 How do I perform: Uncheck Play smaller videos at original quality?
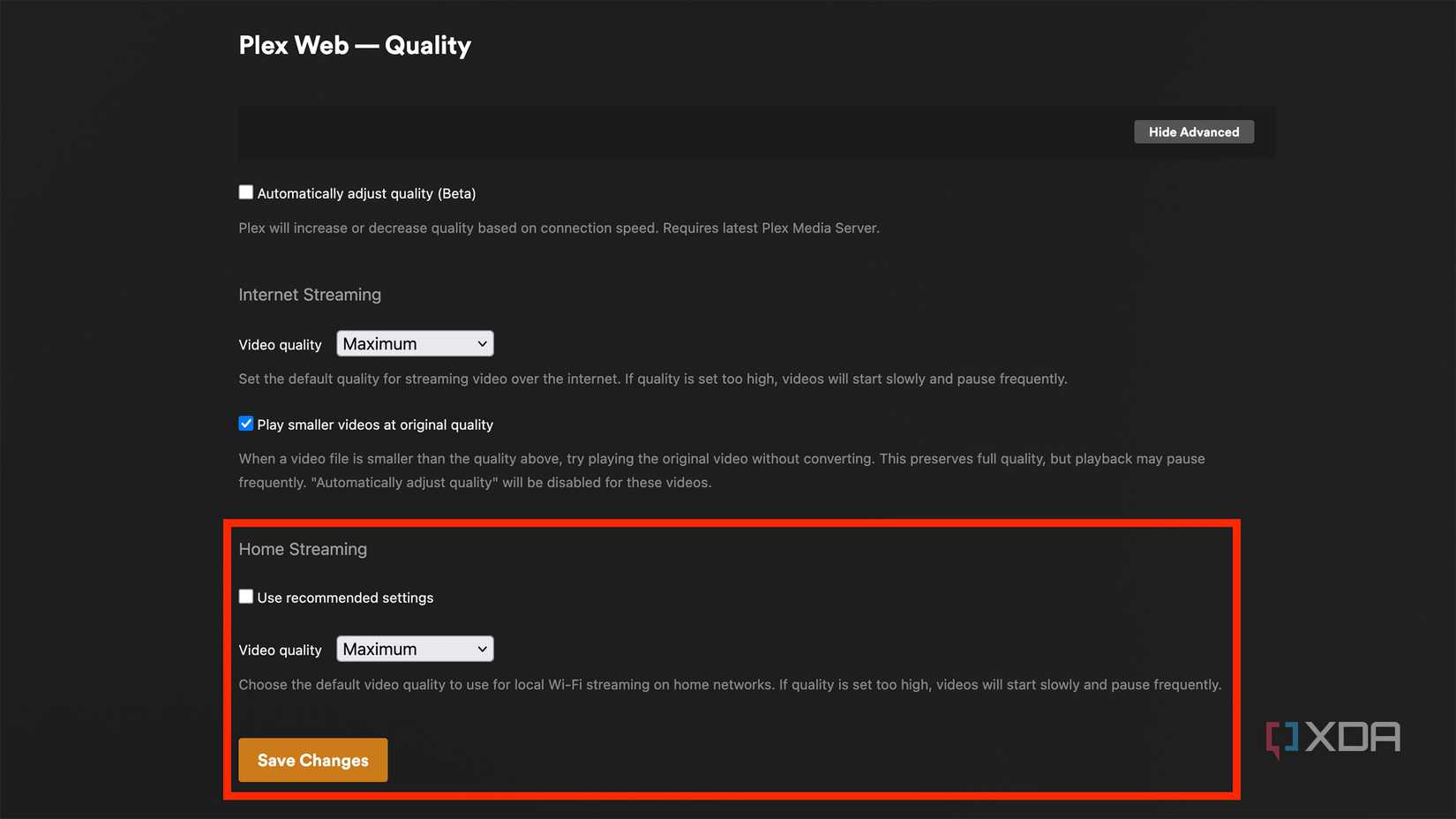(246, 424)
